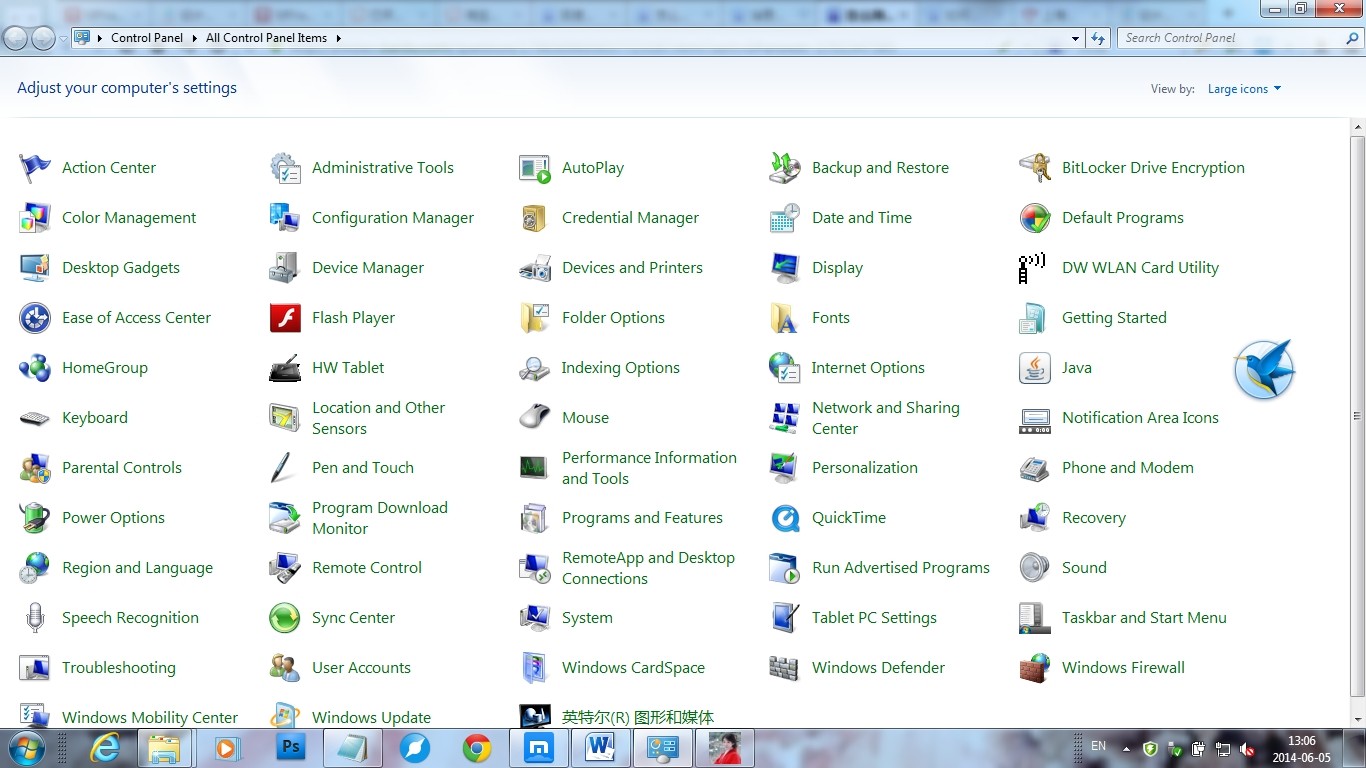The width and height of the screenshot is (1366, 768).
Task: Click the address bar refresh button
Action: pos(1098,38)
